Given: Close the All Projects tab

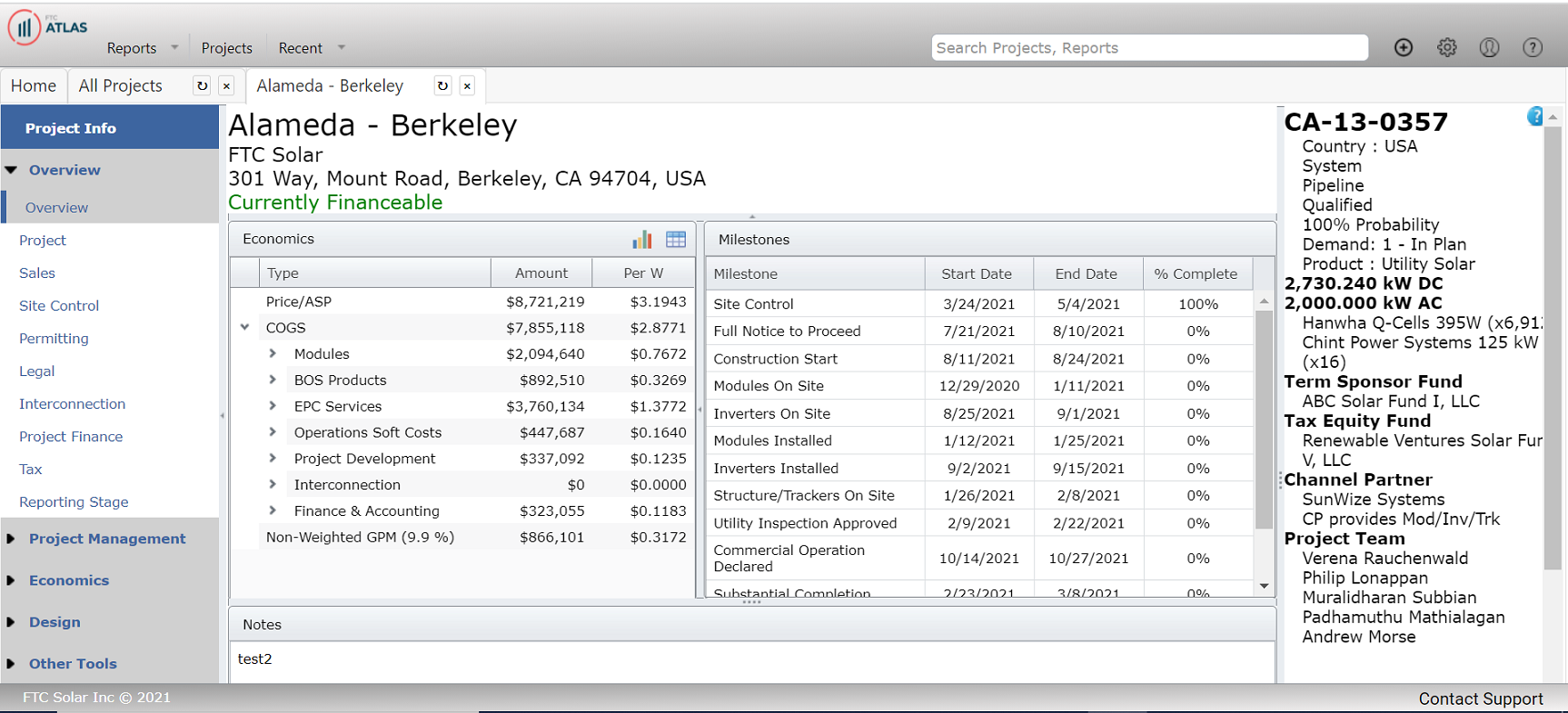Looking at the screenshot, I should click(x=226, y=85).
